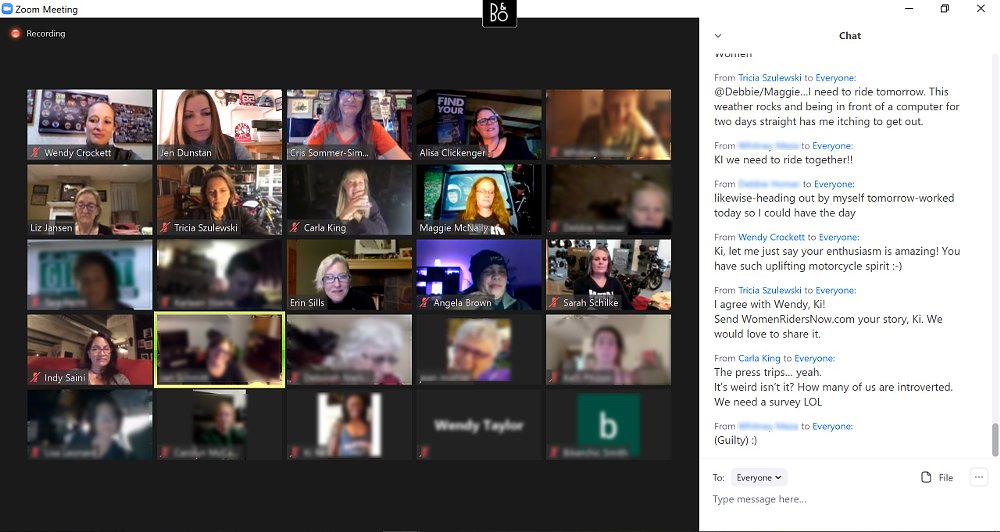Click sender Carla King in the chat
This screenshot has width=1000, height=532.
[x=760, y=358]
